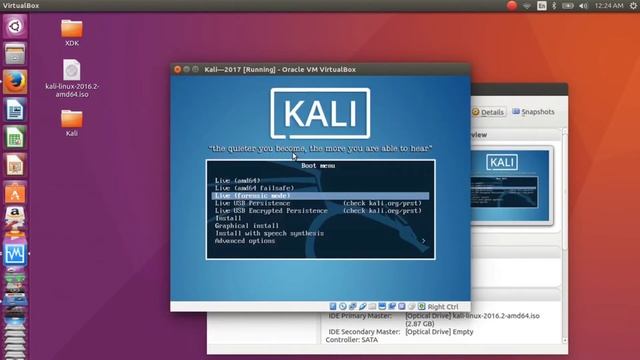
Task: Click the VirtualBox application name in top panel
Action: point(21,6)
